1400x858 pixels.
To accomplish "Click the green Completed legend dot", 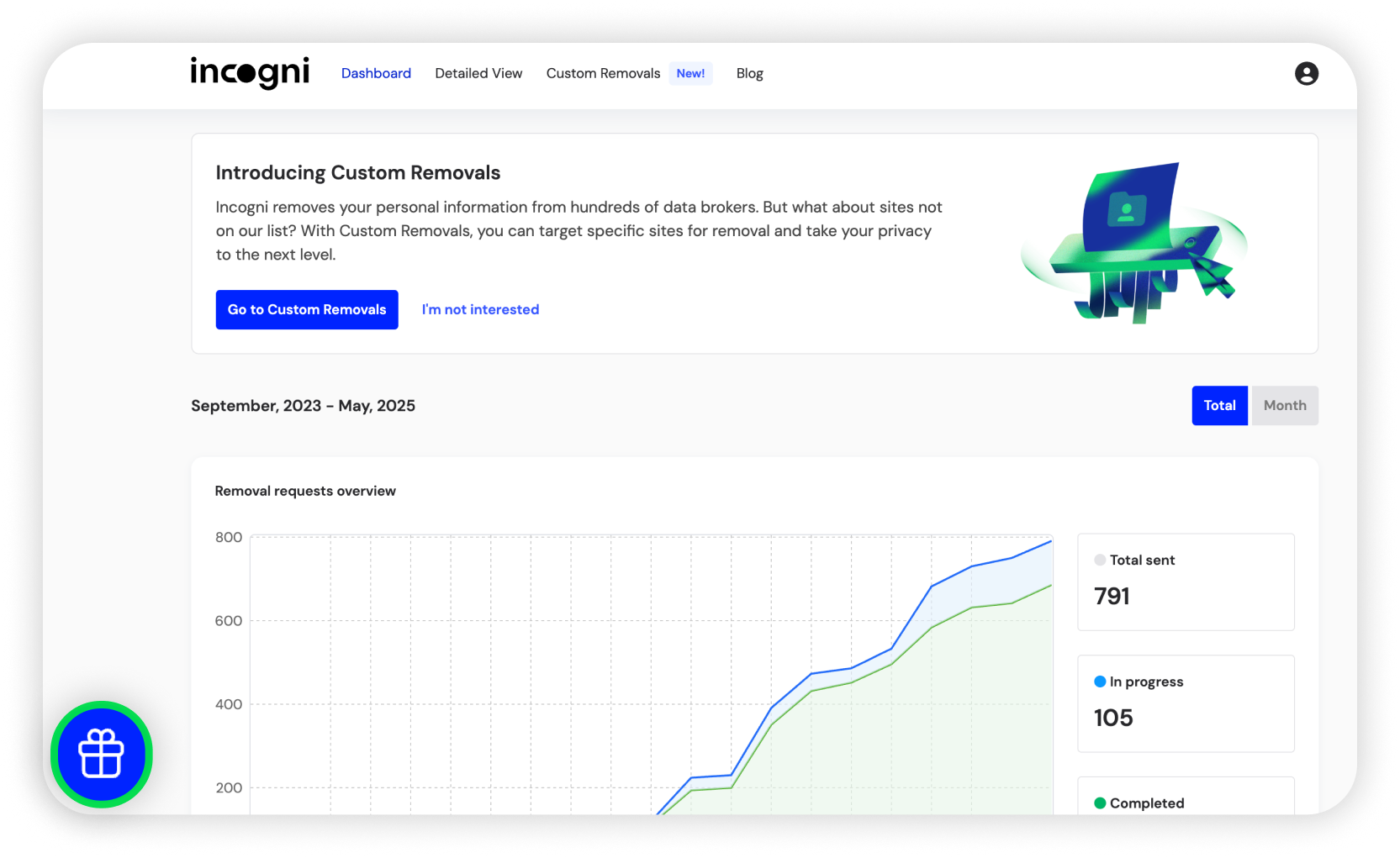I will pos(1099,803).
